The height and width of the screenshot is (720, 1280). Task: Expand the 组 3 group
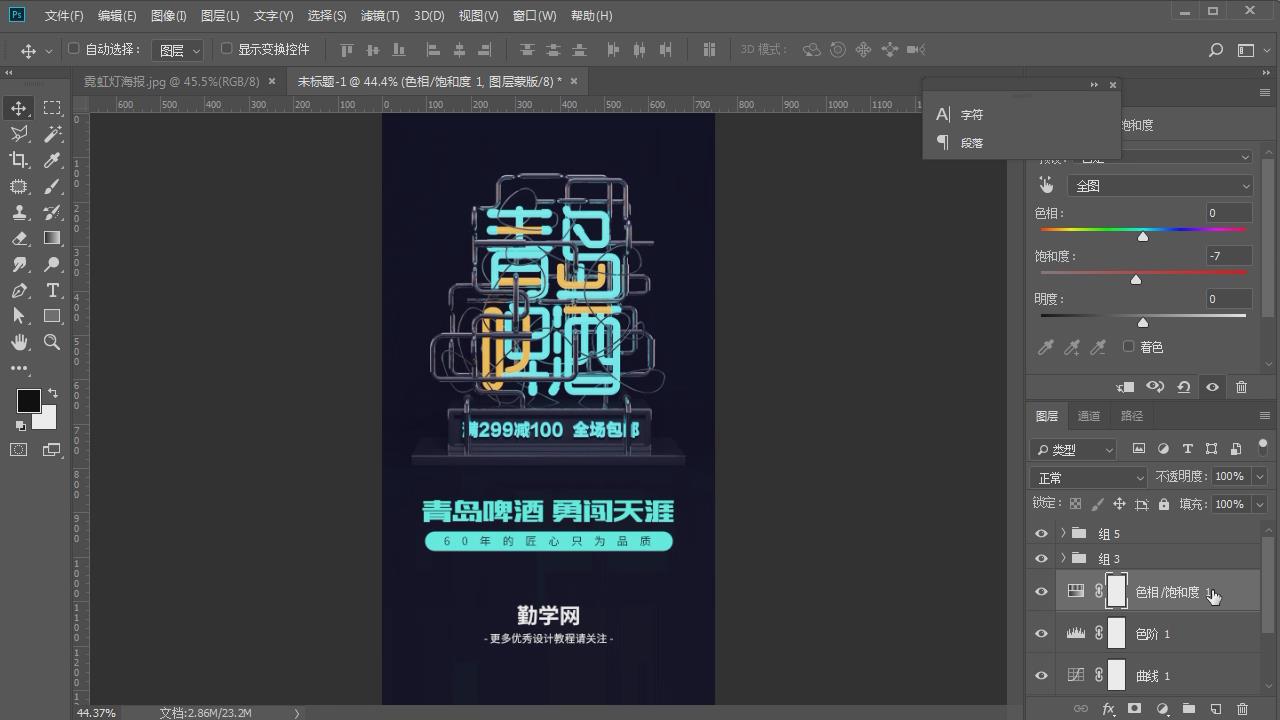point(1063,559)
